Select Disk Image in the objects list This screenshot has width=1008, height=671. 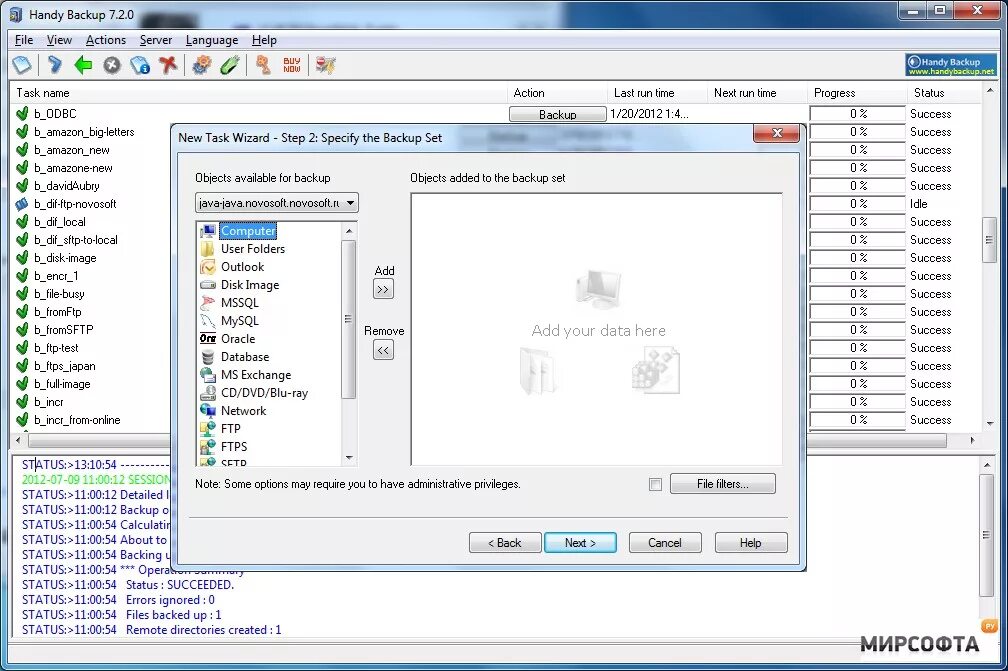pos(249,285)
